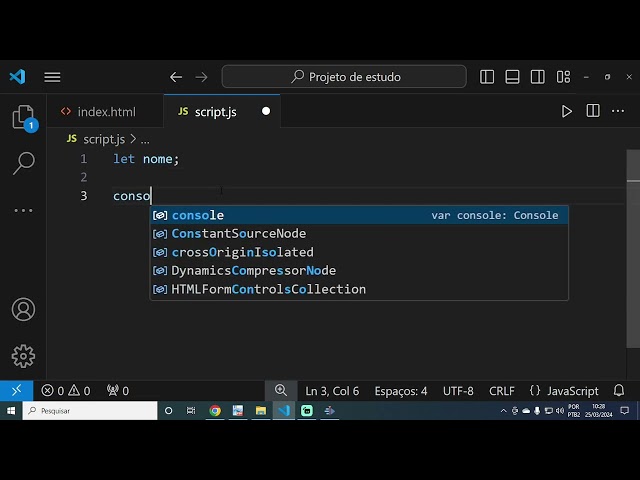This screenshot has width=640, height=480.
Task: Show additional activity bar views ellipsis
Action: point(23,211)
